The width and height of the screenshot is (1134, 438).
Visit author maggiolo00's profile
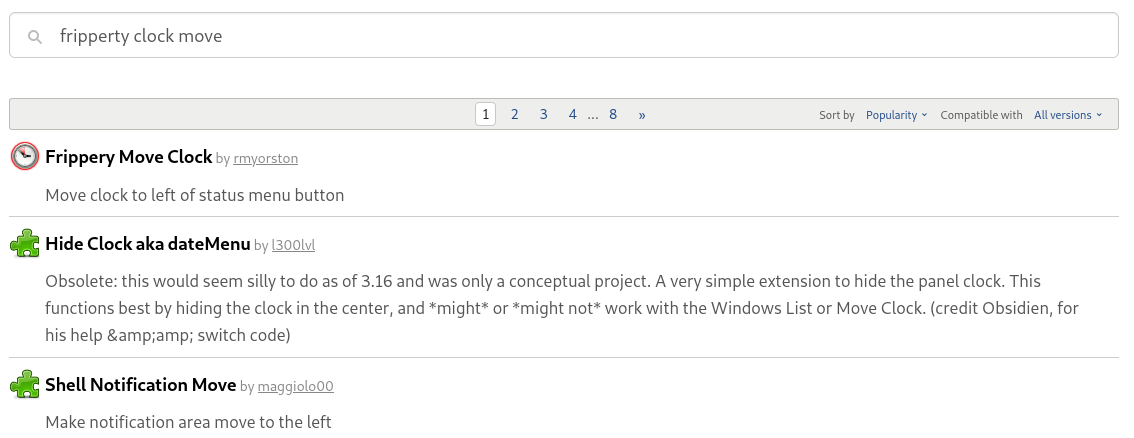(x=295, y=387)
